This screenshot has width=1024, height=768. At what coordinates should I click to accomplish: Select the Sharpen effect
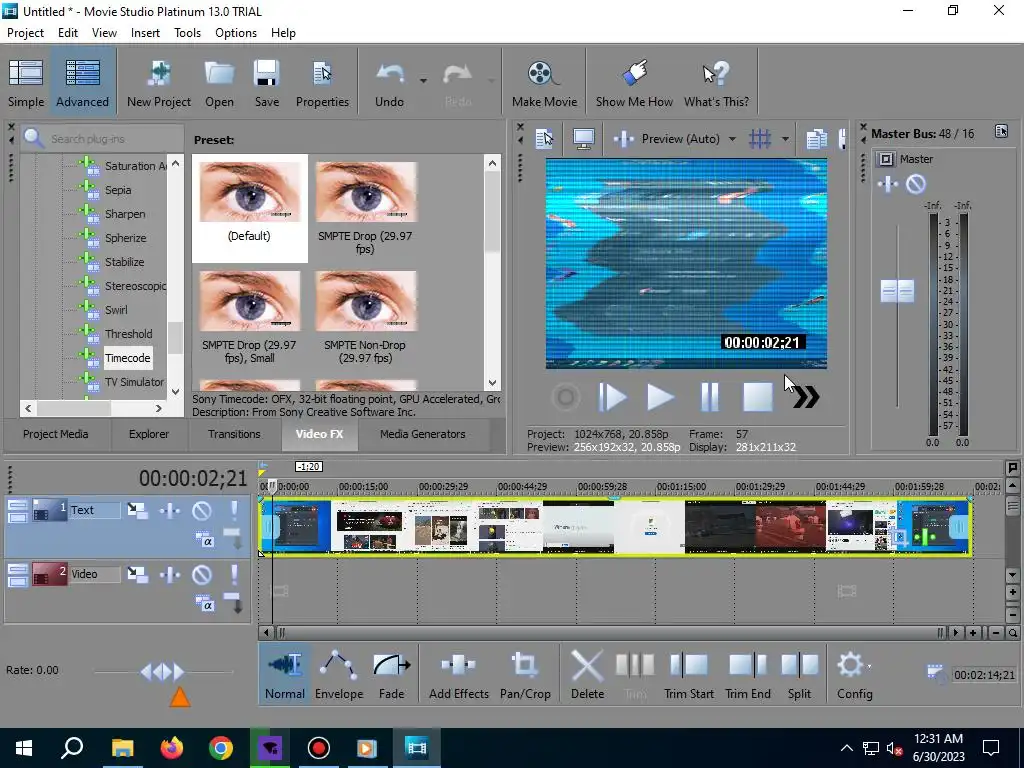125,214
